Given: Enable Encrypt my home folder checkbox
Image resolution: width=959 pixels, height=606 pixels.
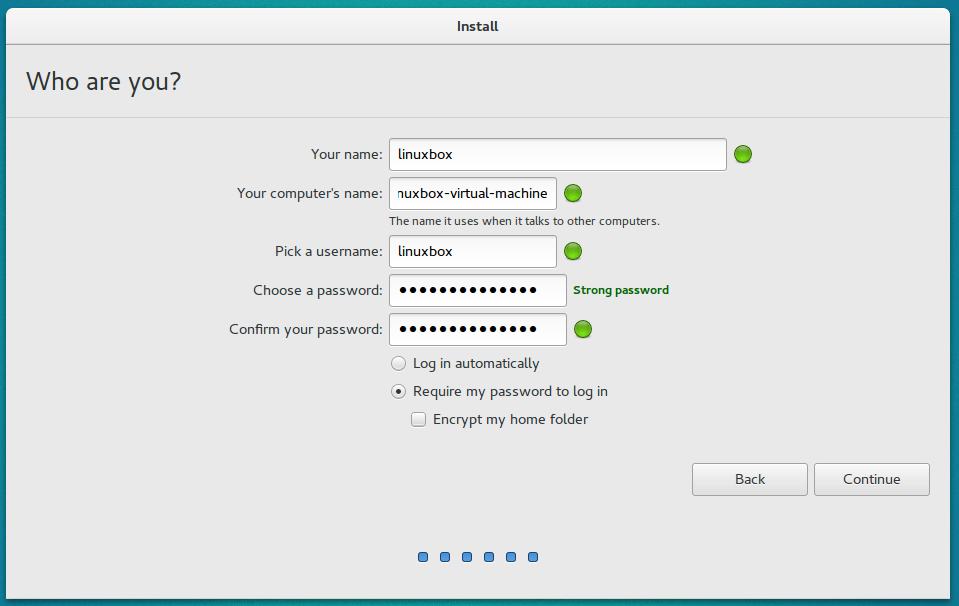Looking at the screenshot, I should [x=418, y=419].
